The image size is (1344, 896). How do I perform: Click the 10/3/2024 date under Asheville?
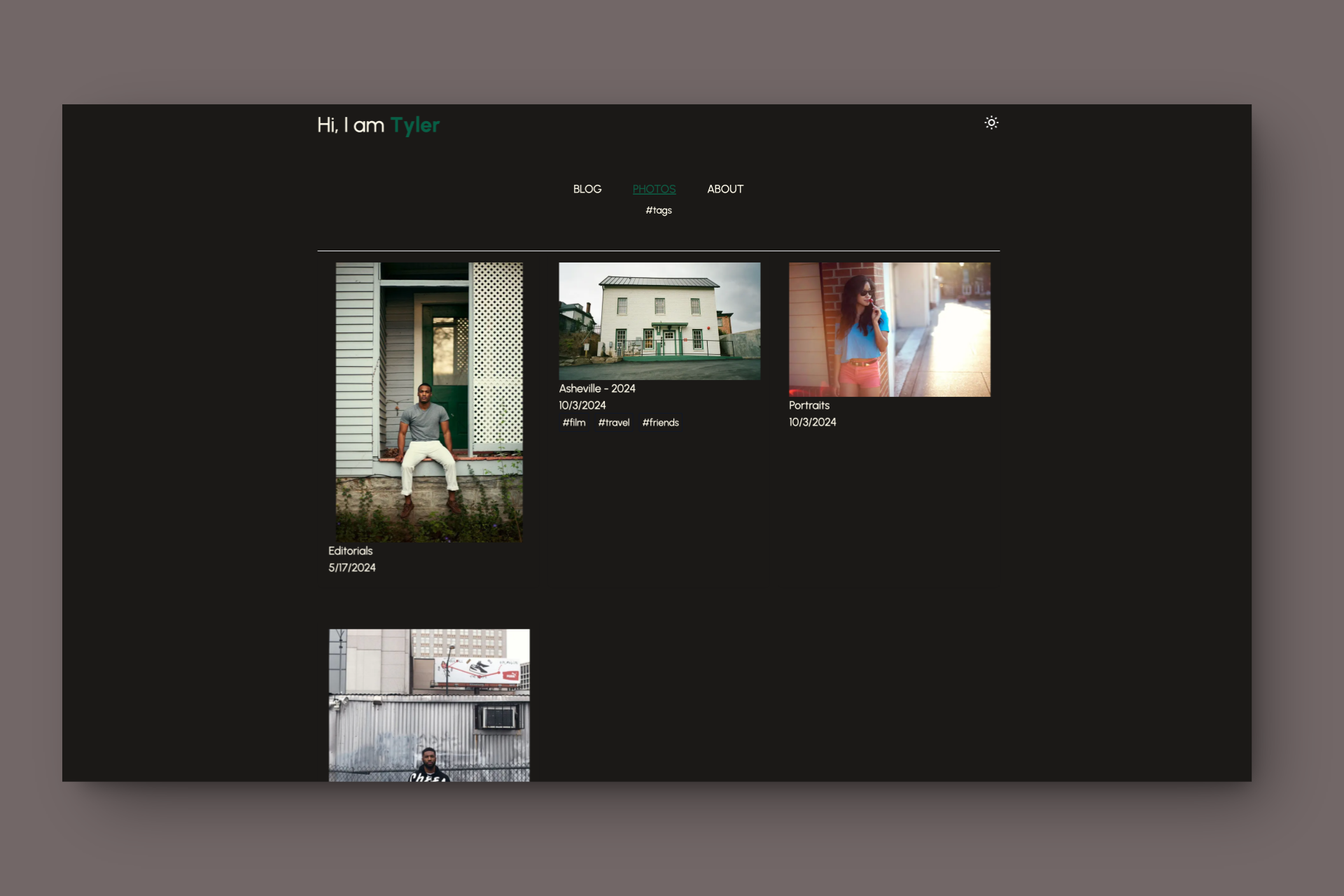pos(582,405)
